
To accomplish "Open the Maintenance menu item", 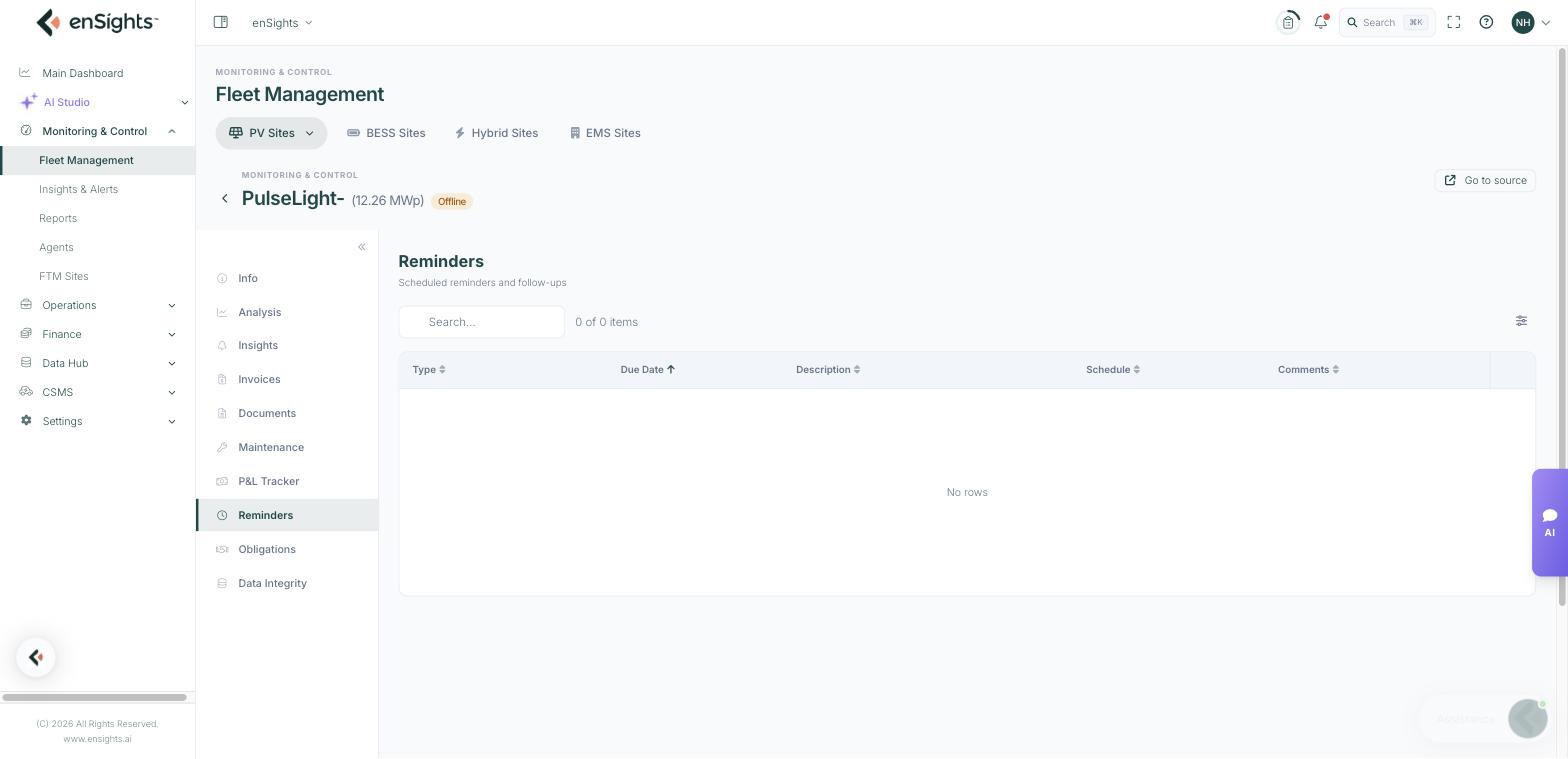I will point(287,447).
